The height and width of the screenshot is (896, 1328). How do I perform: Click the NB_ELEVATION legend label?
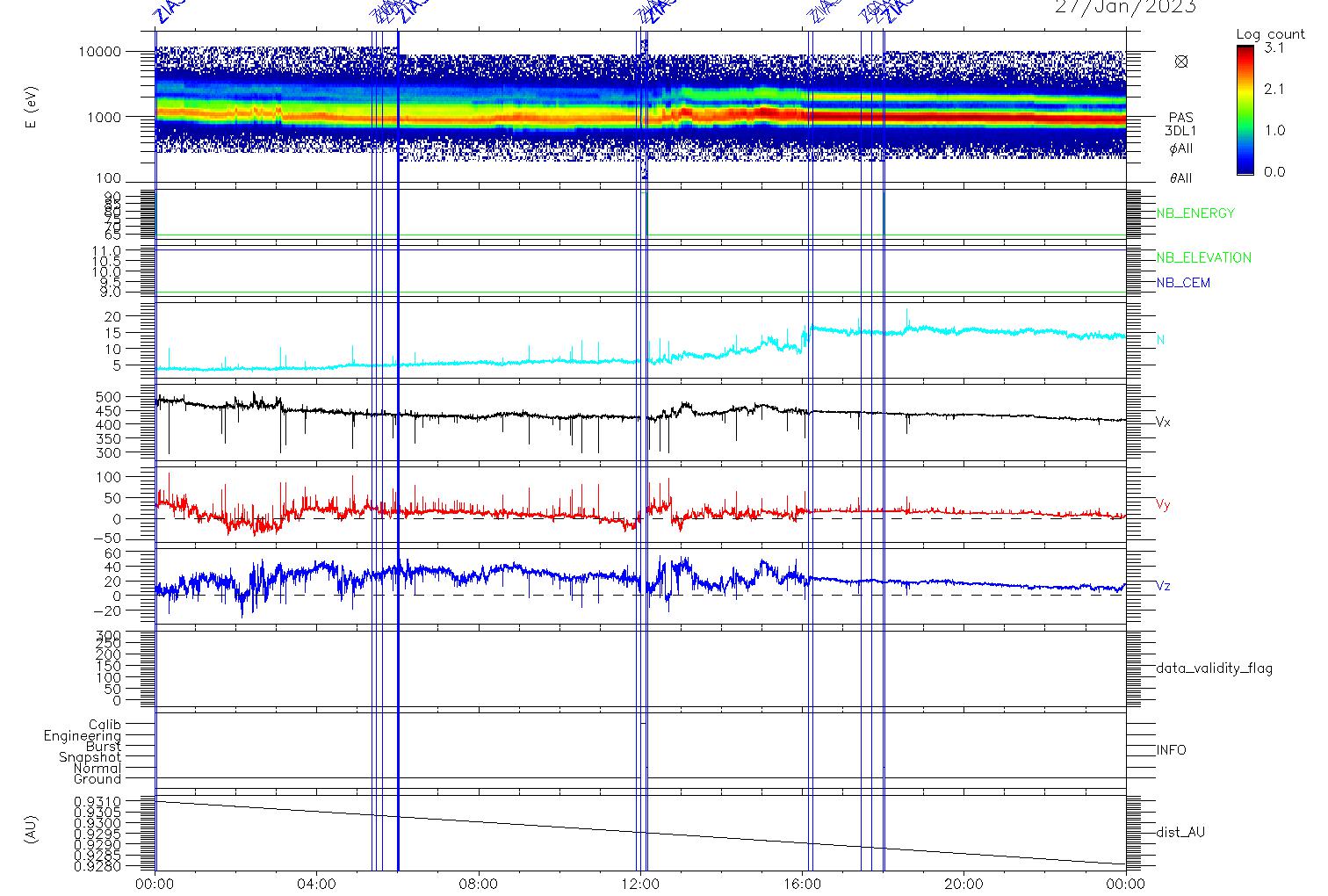point(1203,258)
